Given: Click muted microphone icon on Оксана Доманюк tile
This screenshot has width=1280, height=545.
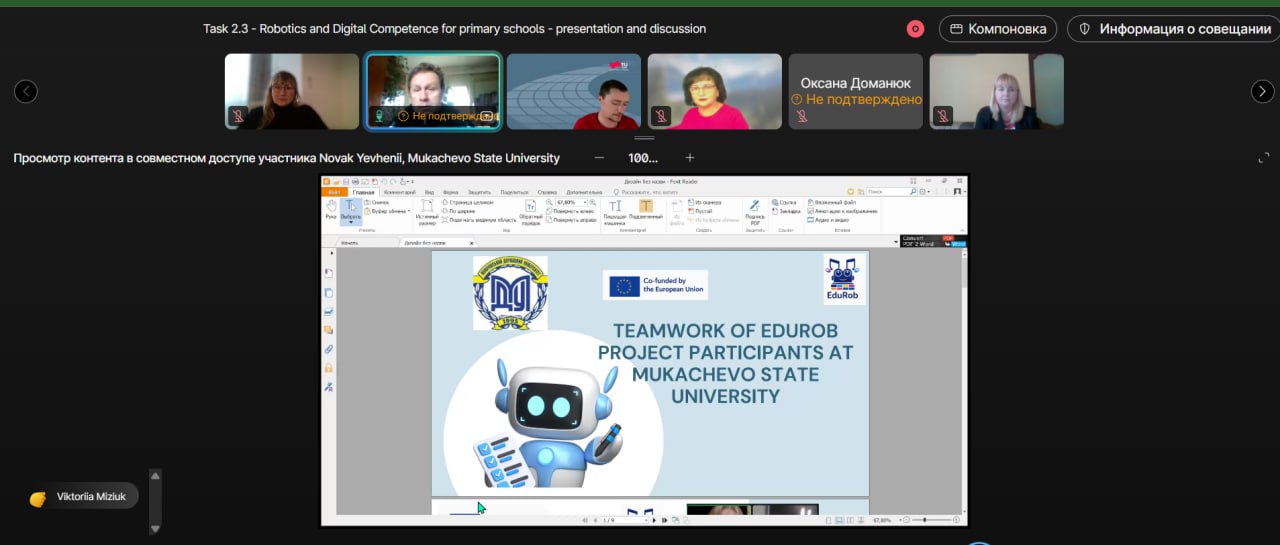Looking at the screenshot, I should (x=801, y=116).
